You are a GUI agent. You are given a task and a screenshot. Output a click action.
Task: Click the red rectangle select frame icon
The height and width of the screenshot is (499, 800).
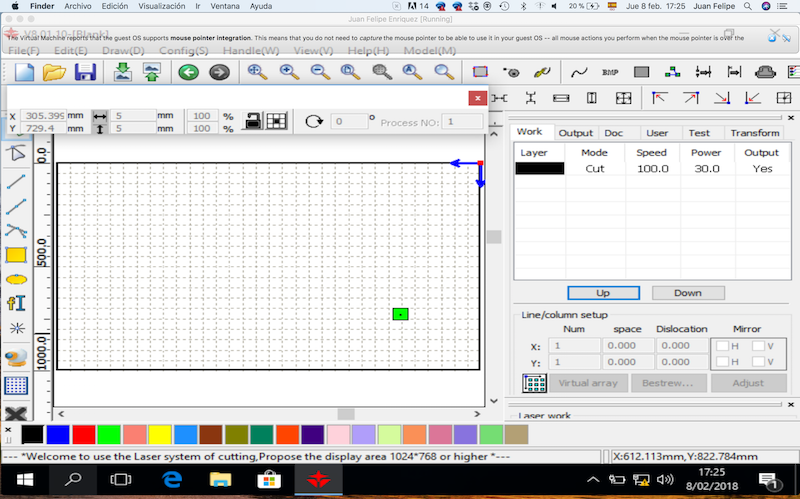point(480,72)
